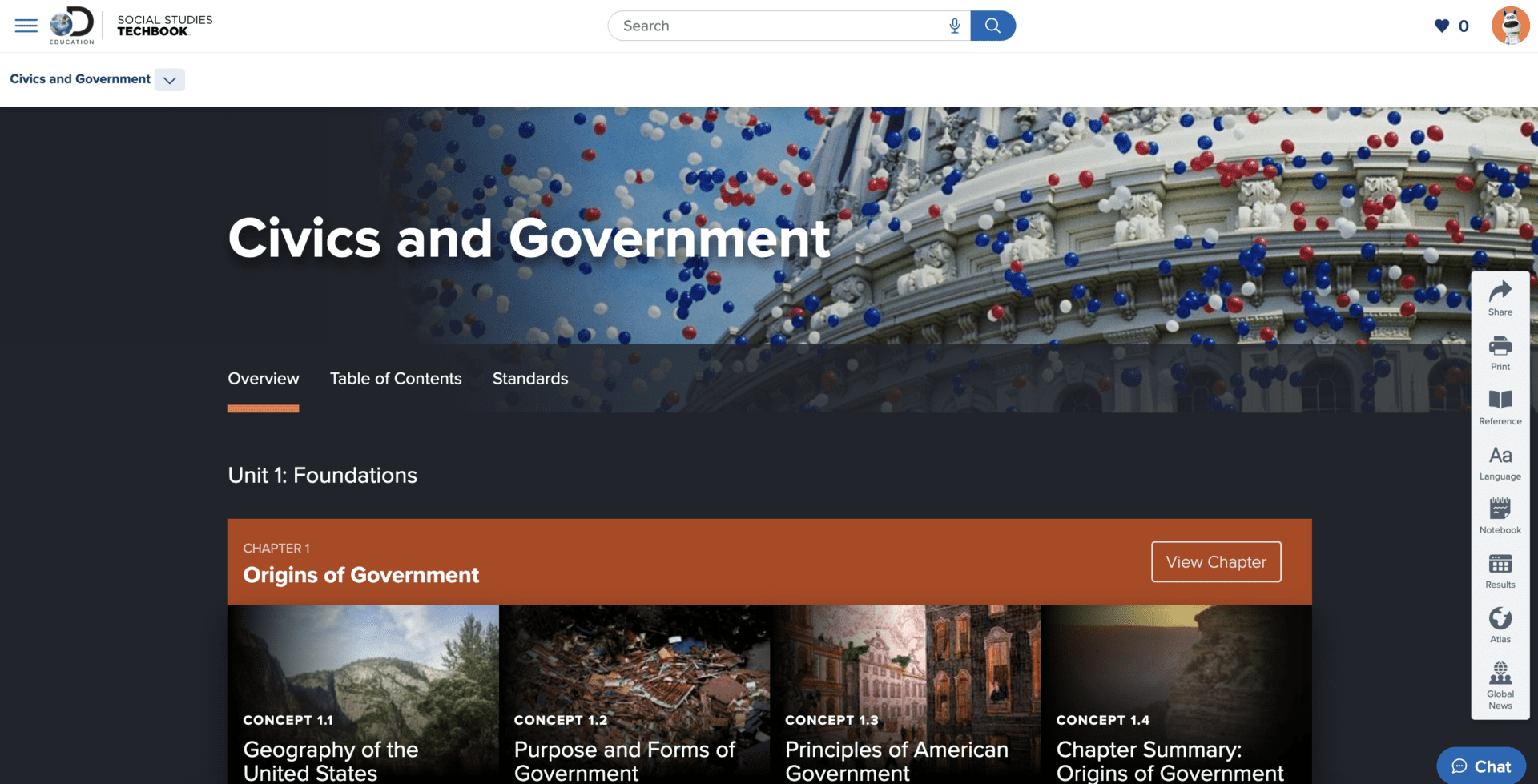The width and height of the screenshot is (1538, 784).
Task: Click inside the Search input field
Action: coord(761,26)
